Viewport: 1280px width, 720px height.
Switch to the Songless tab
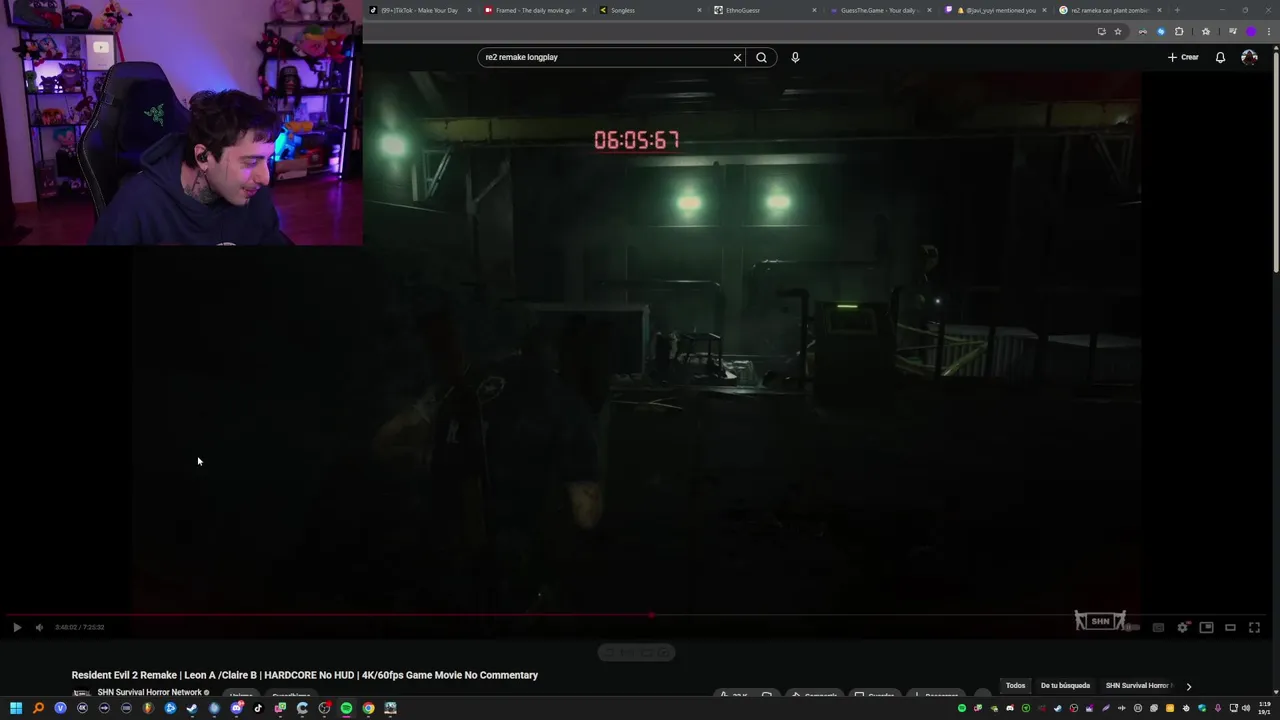[650, 10]
